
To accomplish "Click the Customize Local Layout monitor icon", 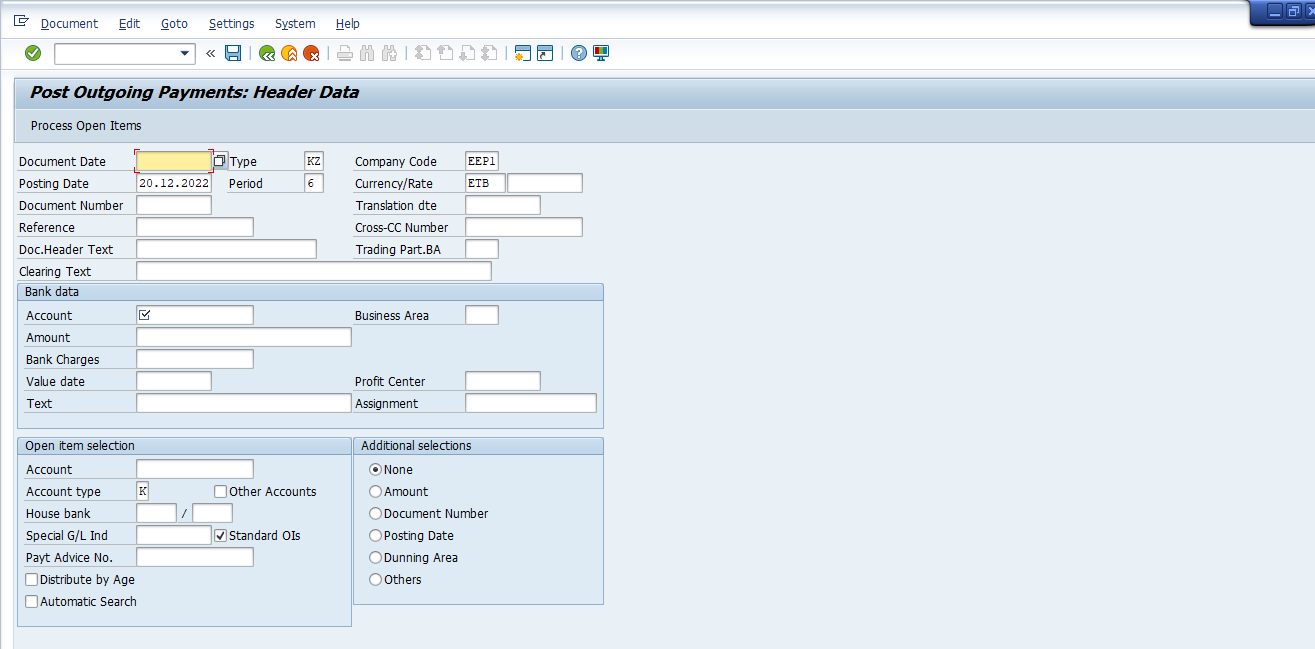I will click(601, 53).
